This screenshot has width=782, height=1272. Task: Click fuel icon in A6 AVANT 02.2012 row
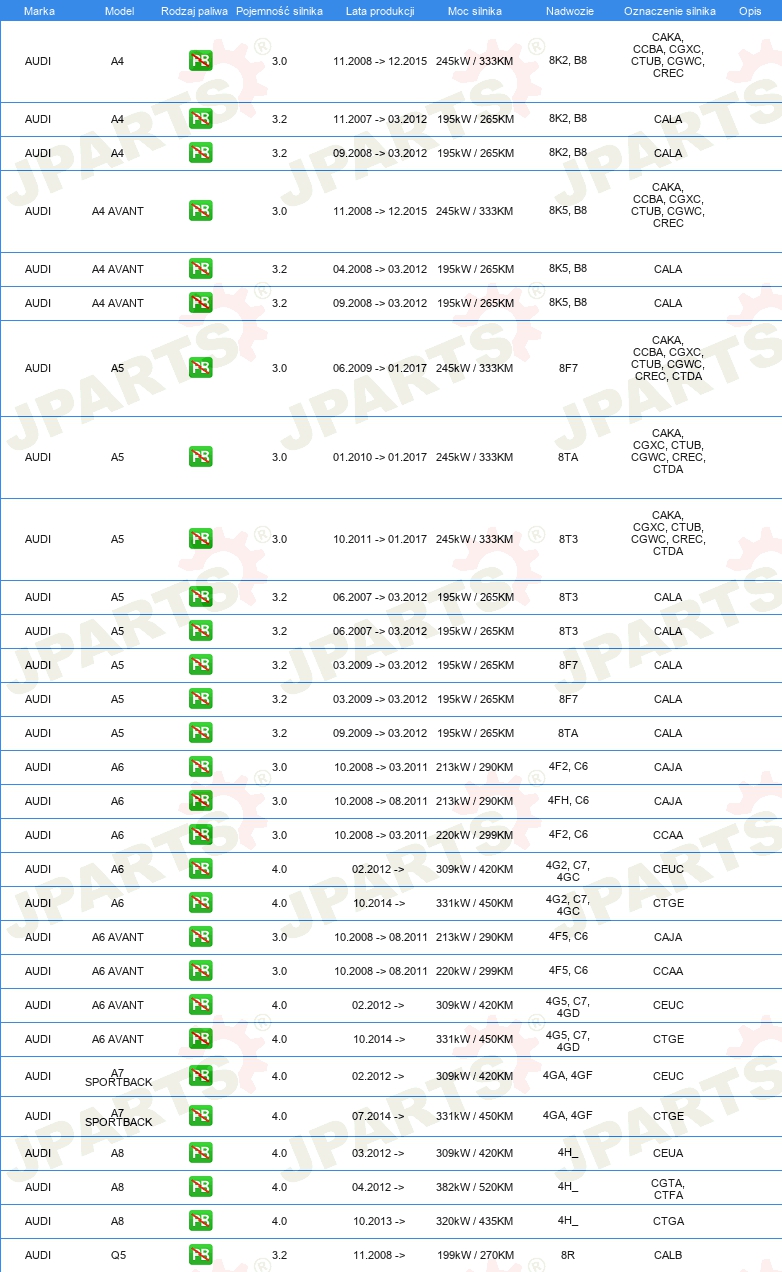[x=201, y=1005]
